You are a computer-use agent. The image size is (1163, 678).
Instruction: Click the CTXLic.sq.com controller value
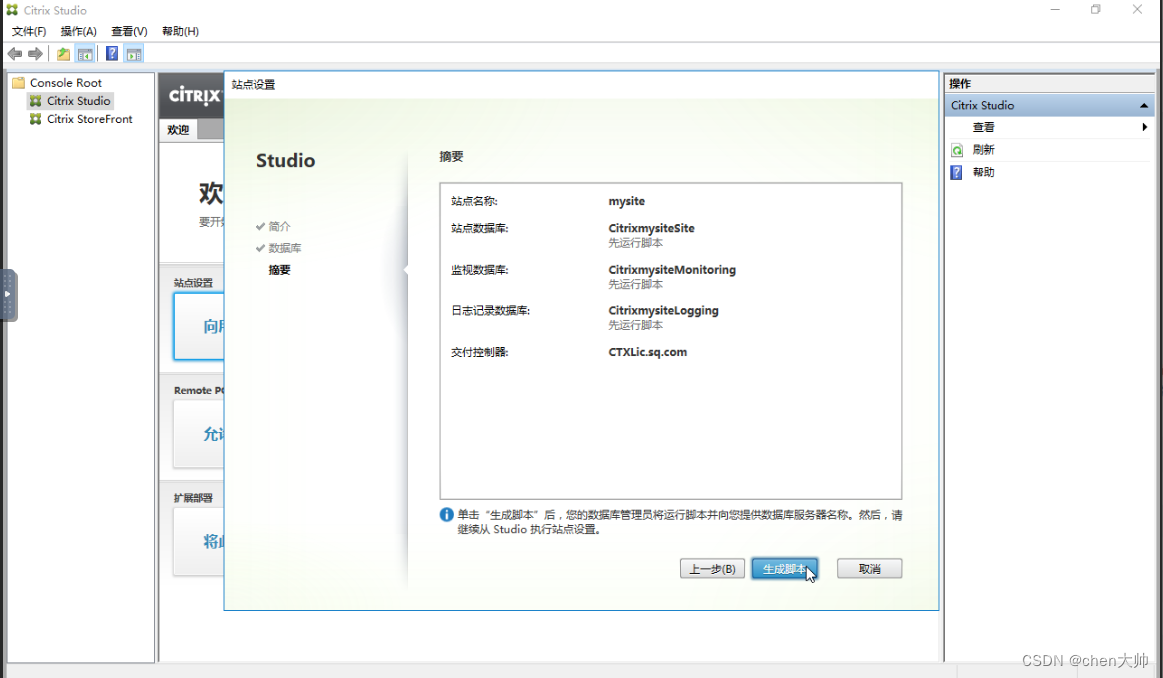[648, 352]
